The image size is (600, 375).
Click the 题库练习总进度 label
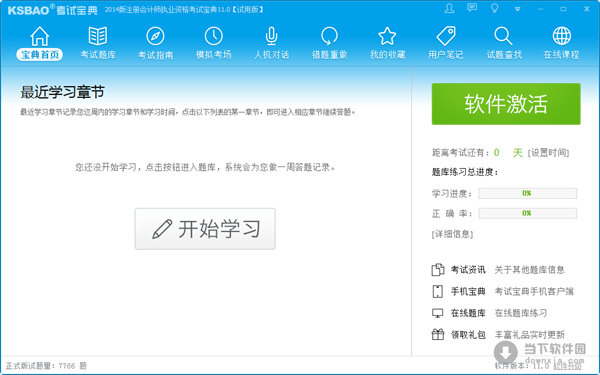tap(465, 172)
